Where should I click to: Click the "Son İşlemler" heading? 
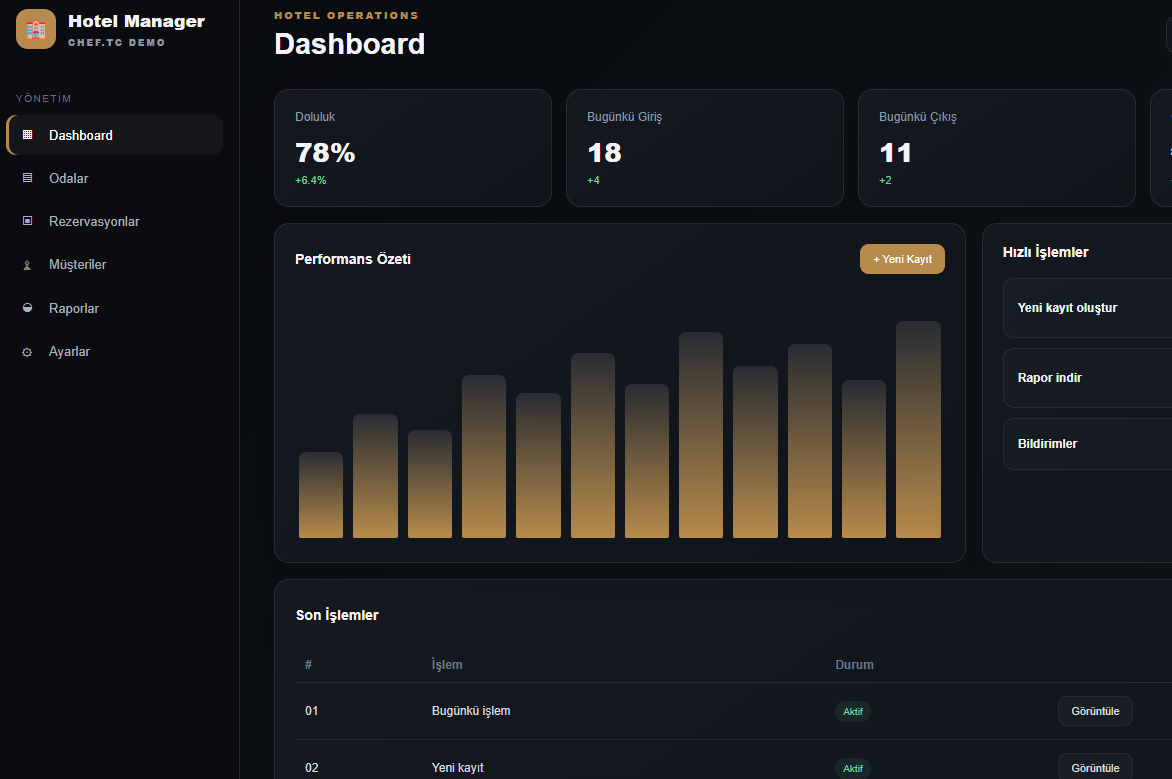337,615
